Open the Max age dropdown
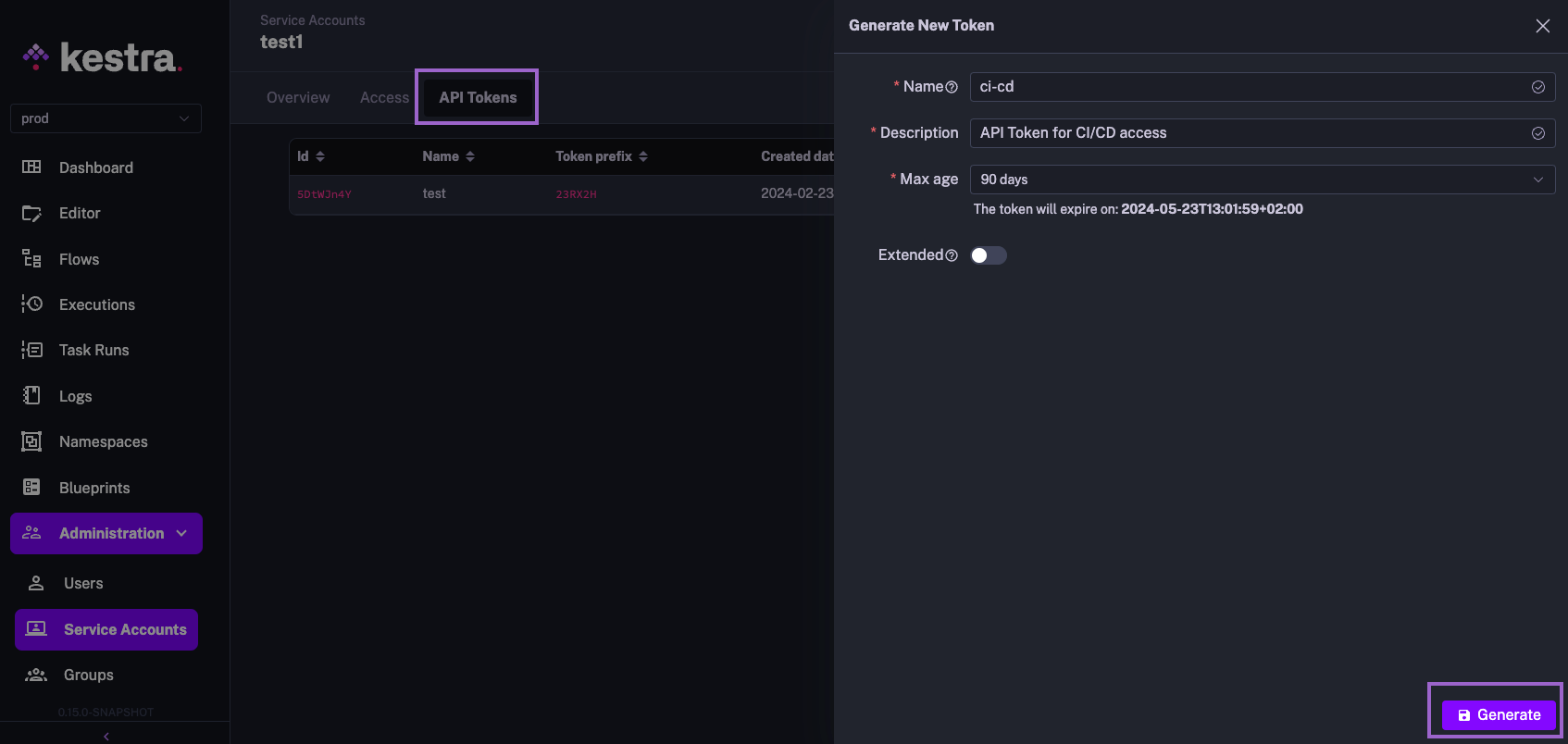 click(x=1261, y=180)
